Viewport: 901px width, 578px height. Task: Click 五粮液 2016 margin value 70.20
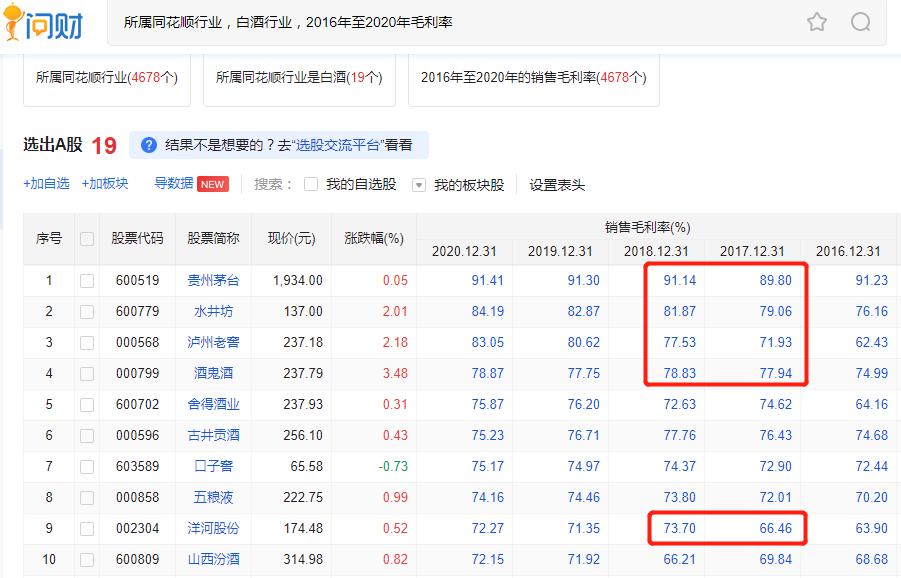click(x=872, y=498)
